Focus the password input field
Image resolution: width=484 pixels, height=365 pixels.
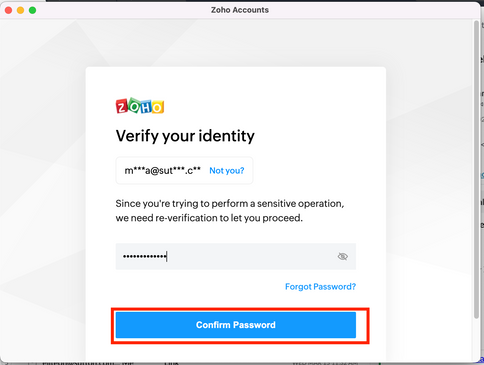tap(236, 256)
